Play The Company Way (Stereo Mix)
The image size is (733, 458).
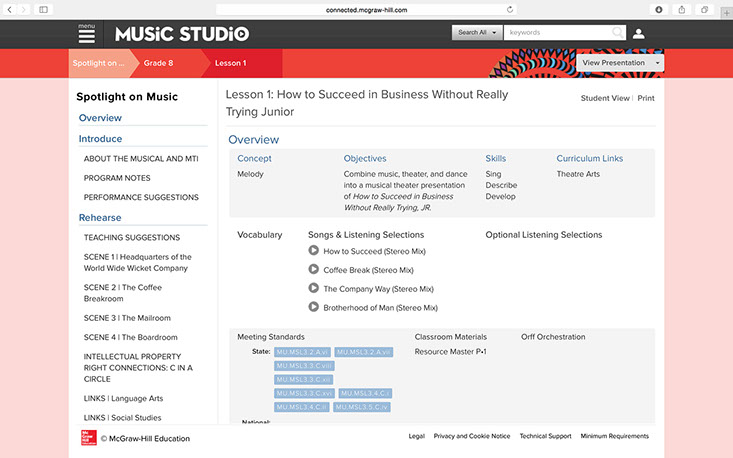(314, 288)
